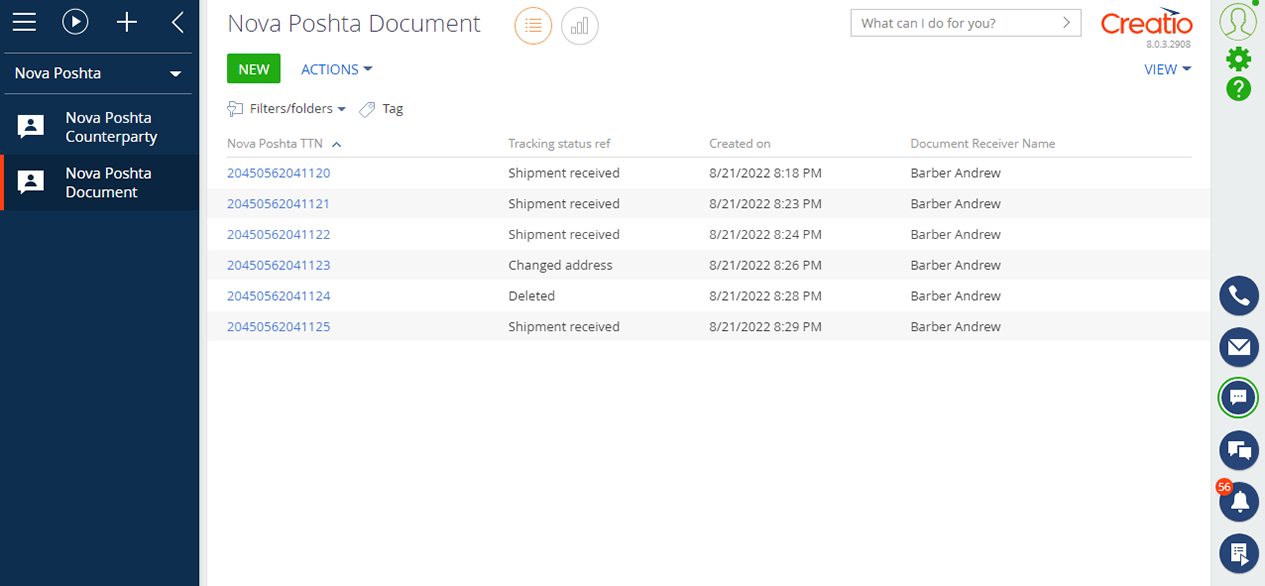Open the hamburger navigation menu
1265x586 pixels.
point(24,21)
